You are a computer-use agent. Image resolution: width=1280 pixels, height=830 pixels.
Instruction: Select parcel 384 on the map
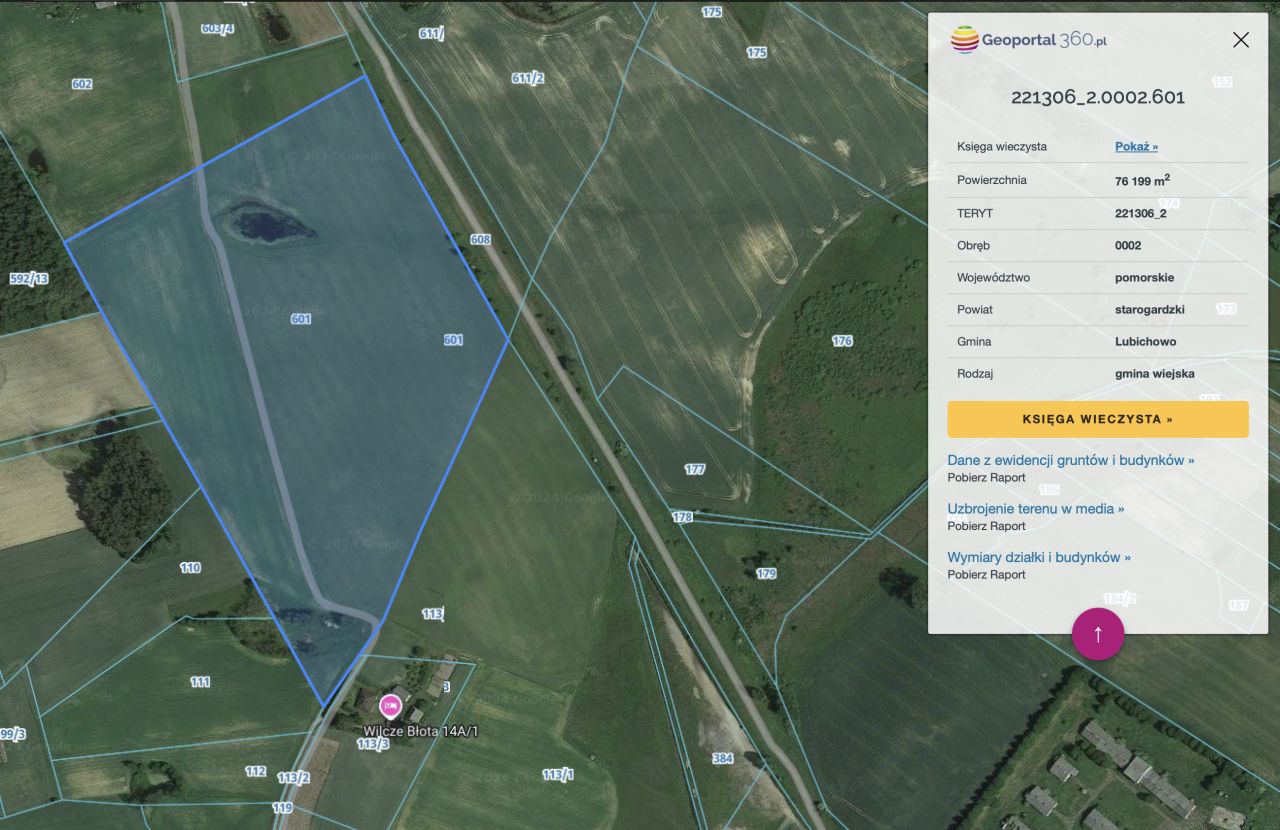tap(722, 758)
